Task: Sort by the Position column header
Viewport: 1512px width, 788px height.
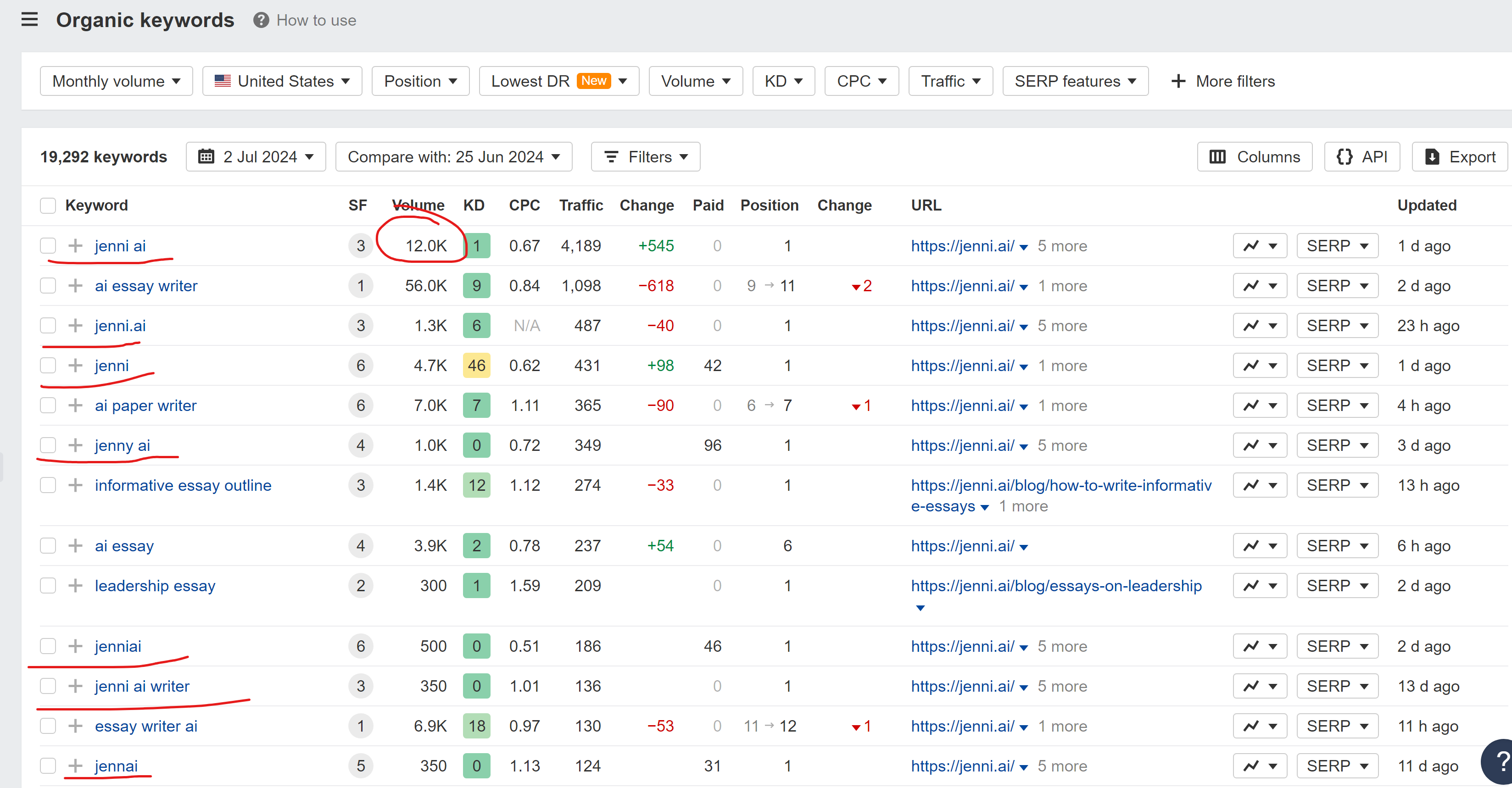Action: coord(769,205)
